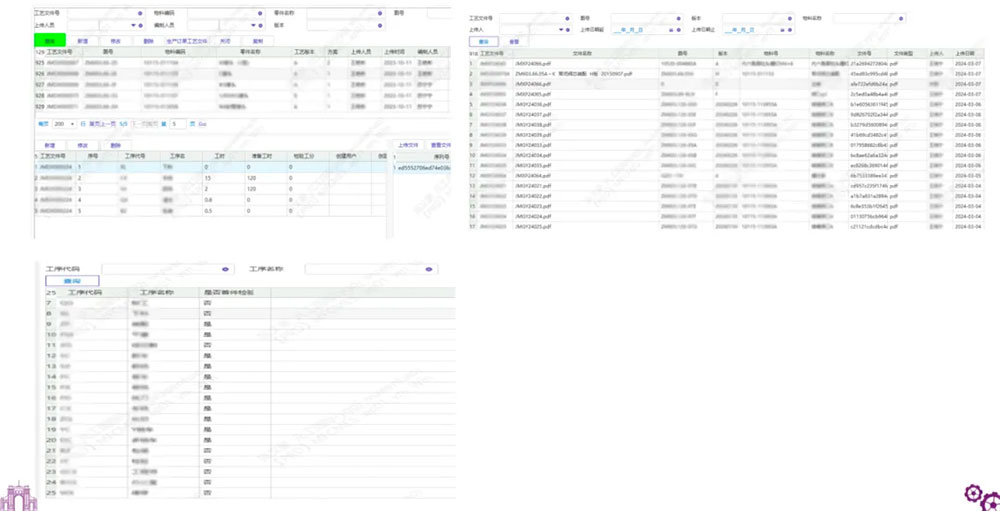Select file row JMGY24066.pdf dated 2024-03-07

tap(540, 62)
